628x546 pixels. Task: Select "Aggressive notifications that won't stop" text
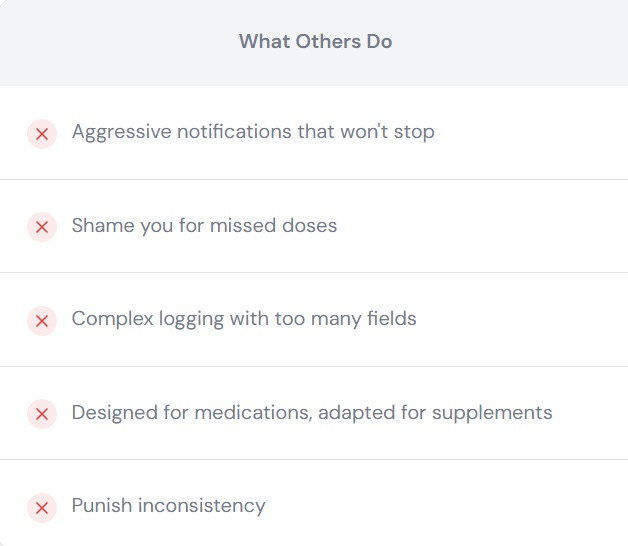click(x=253, y=132)
